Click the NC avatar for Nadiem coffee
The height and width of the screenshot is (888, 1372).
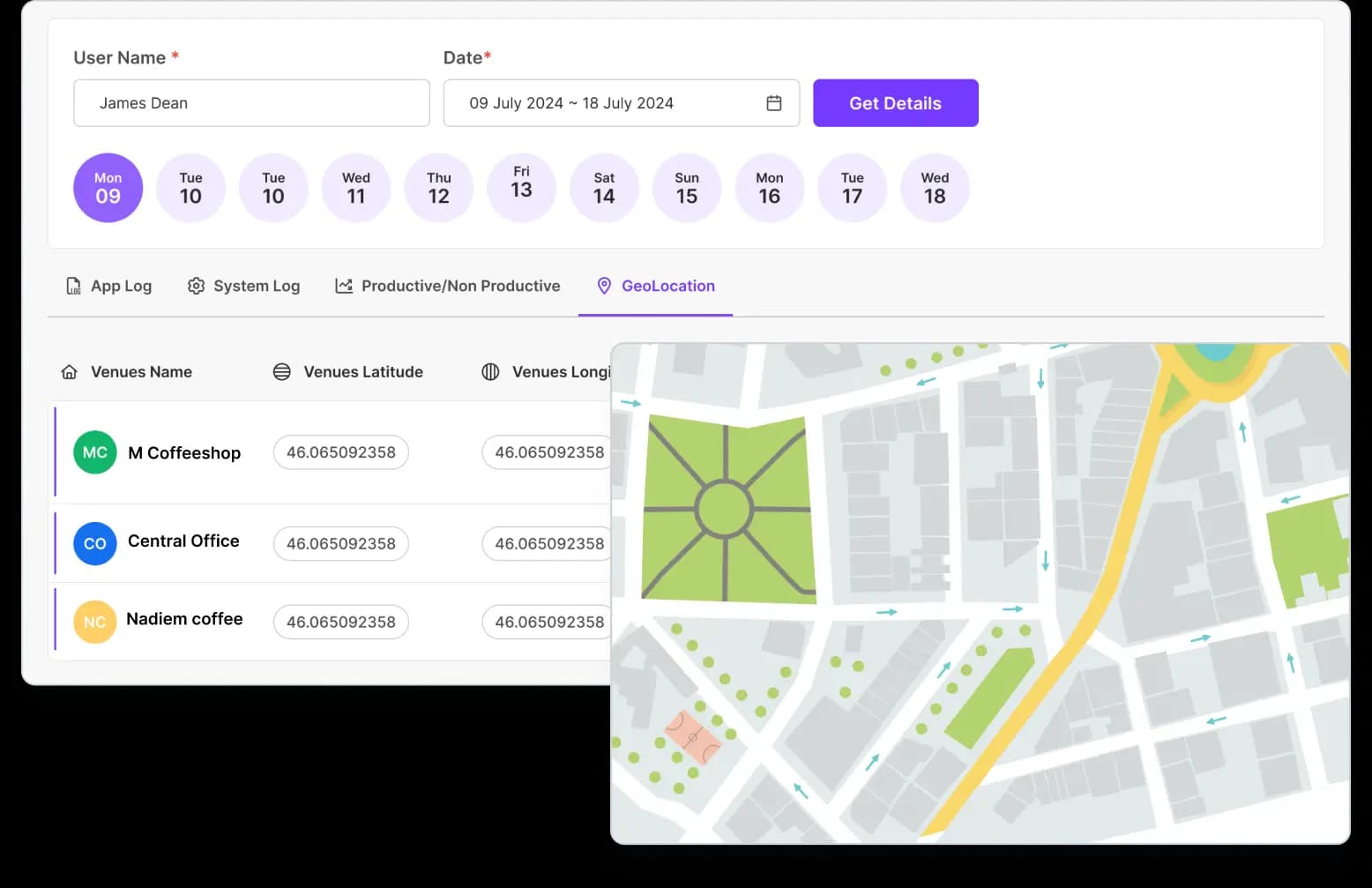tap(95, 622)
